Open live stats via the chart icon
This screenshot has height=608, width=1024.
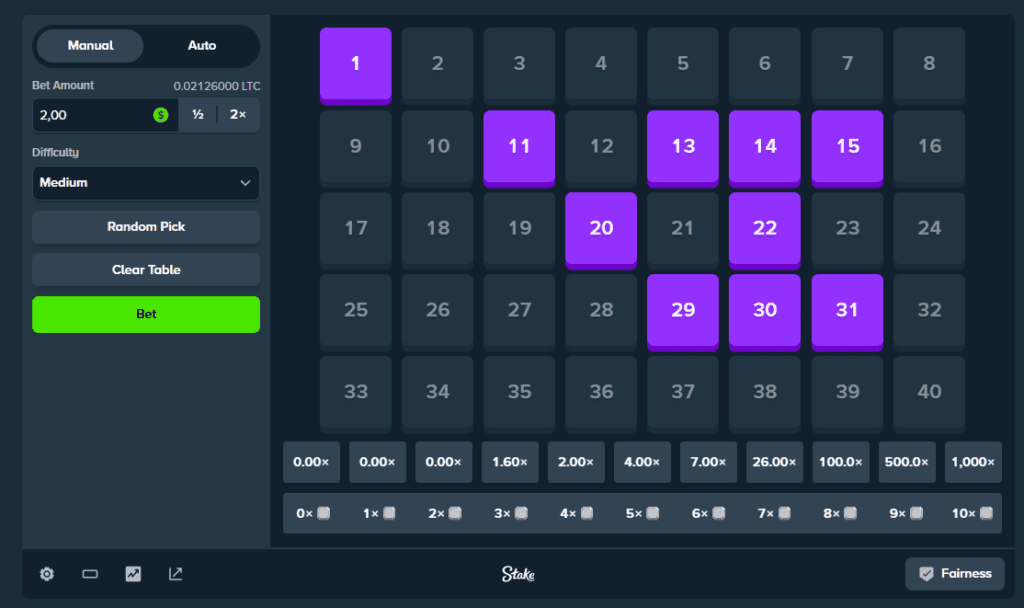coord(132,574)
